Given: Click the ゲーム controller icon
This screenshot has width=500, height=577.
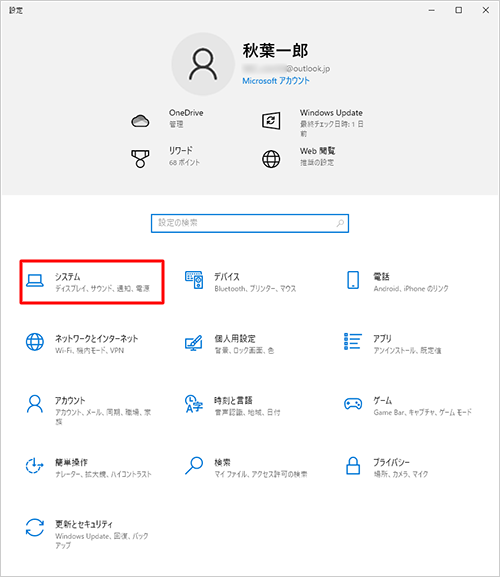Looking at the screenshot, I should click(353, 404).
